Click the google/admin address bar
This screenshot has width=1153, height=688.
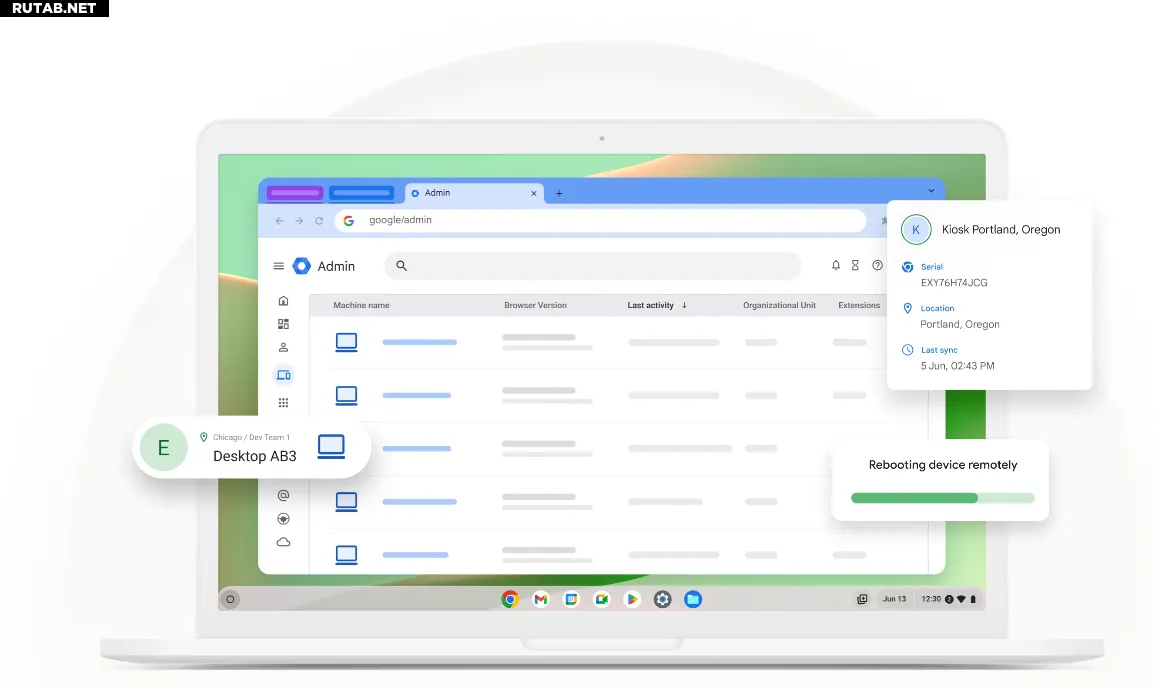[600, 220]
